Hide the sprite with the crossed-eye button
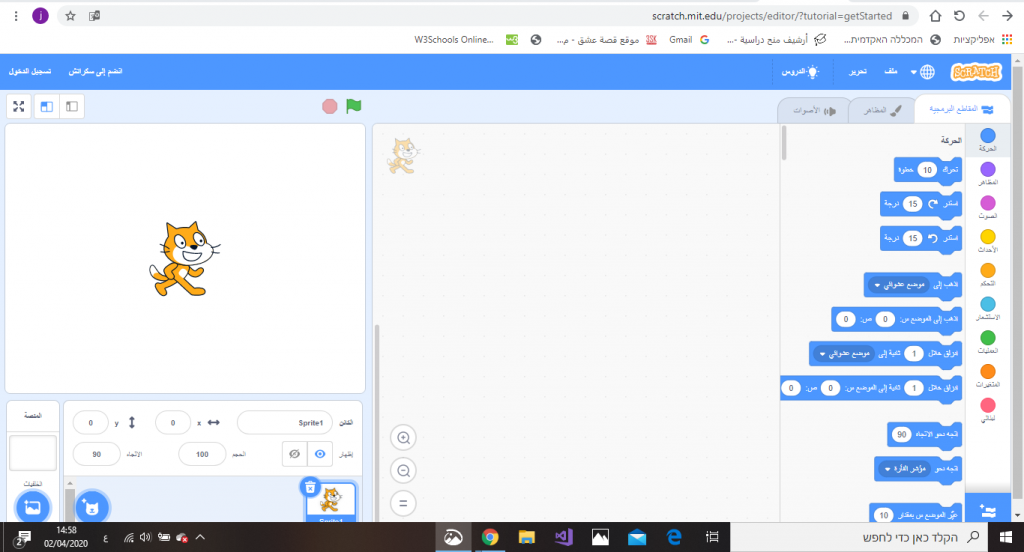This screenshot has height=552, width=1024. (x=295, y=454)
